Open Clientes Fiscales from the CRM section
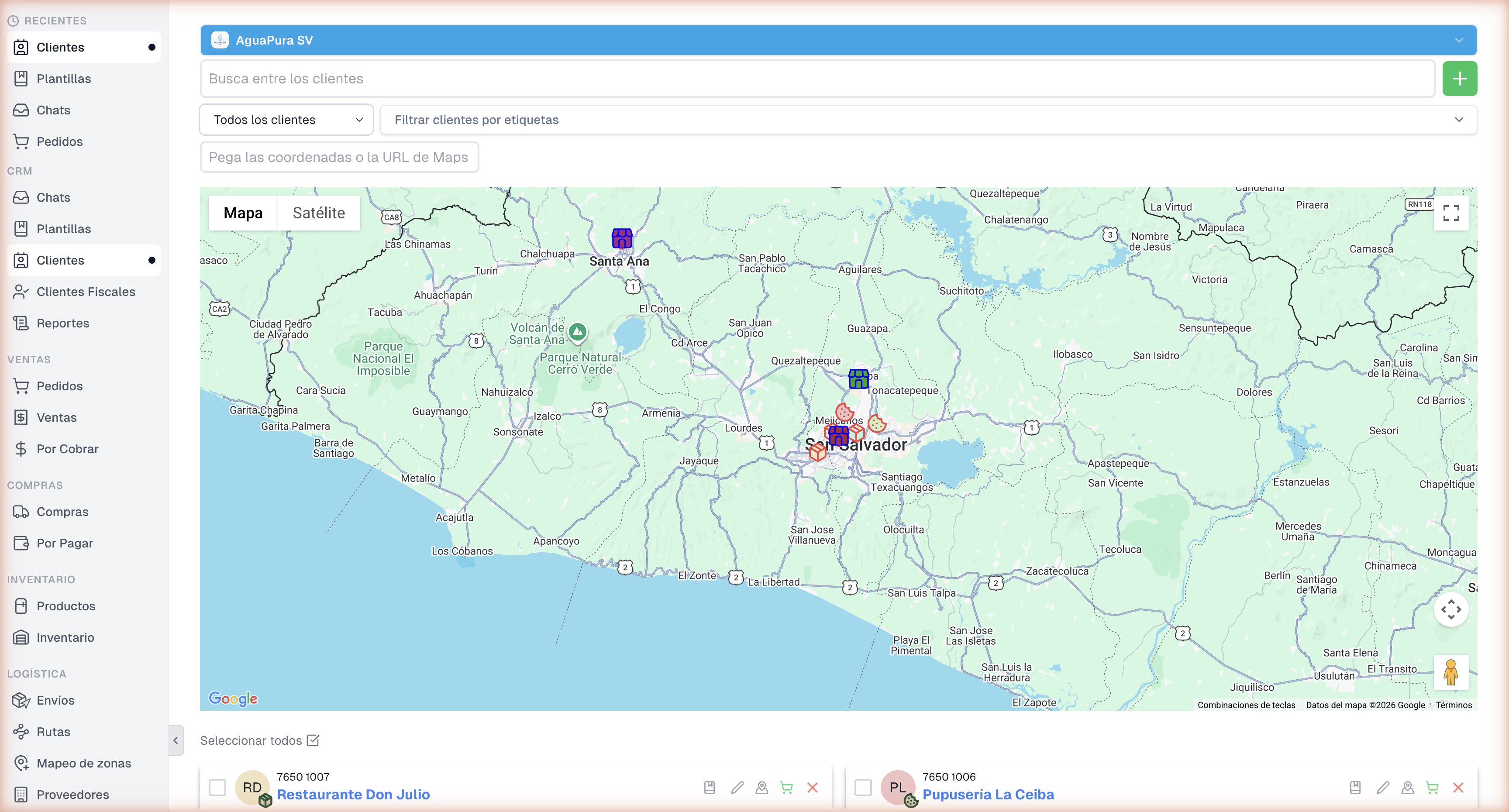 pos(86,291)
